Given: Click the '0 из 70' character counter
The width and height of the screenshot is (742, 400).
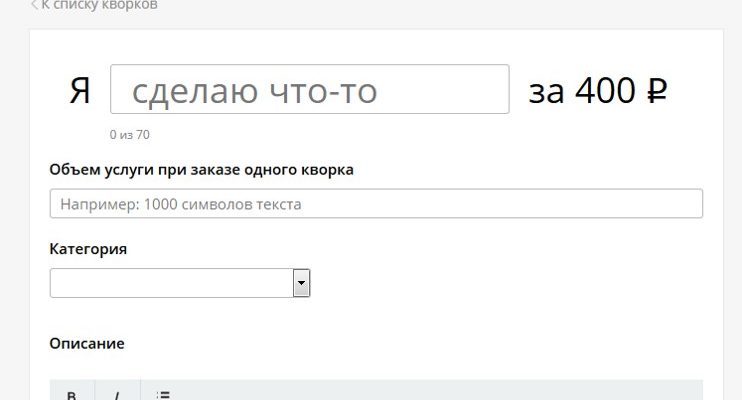Looking at the screenshot, I should pyautogui.click(x=130, y=134).
